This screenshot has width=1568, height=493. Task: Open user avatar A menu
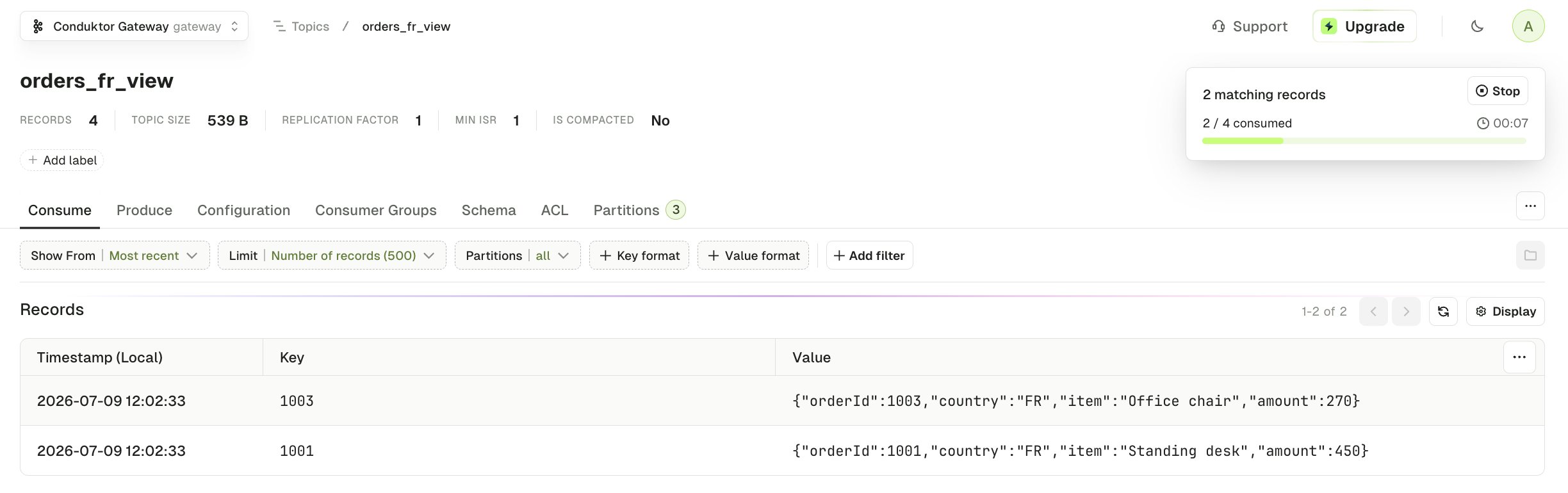[x=1528, y=26]
